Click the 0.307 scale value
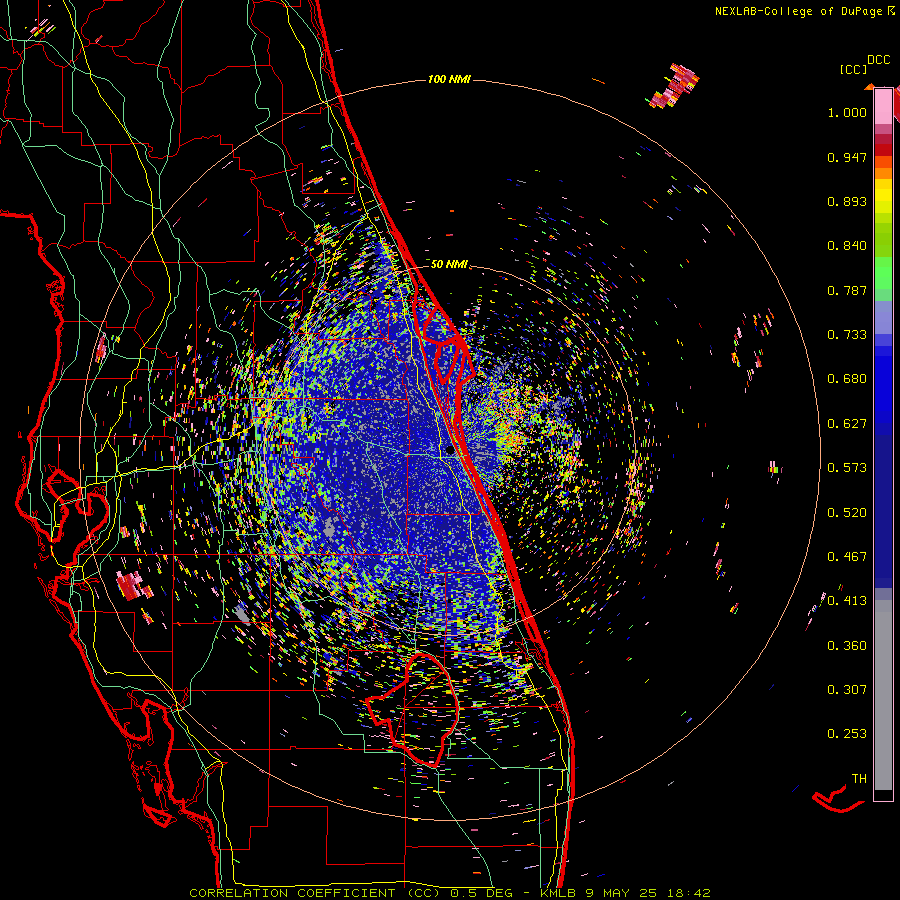The height and width of the screenshot is (900, 900). tap(847, 690)
